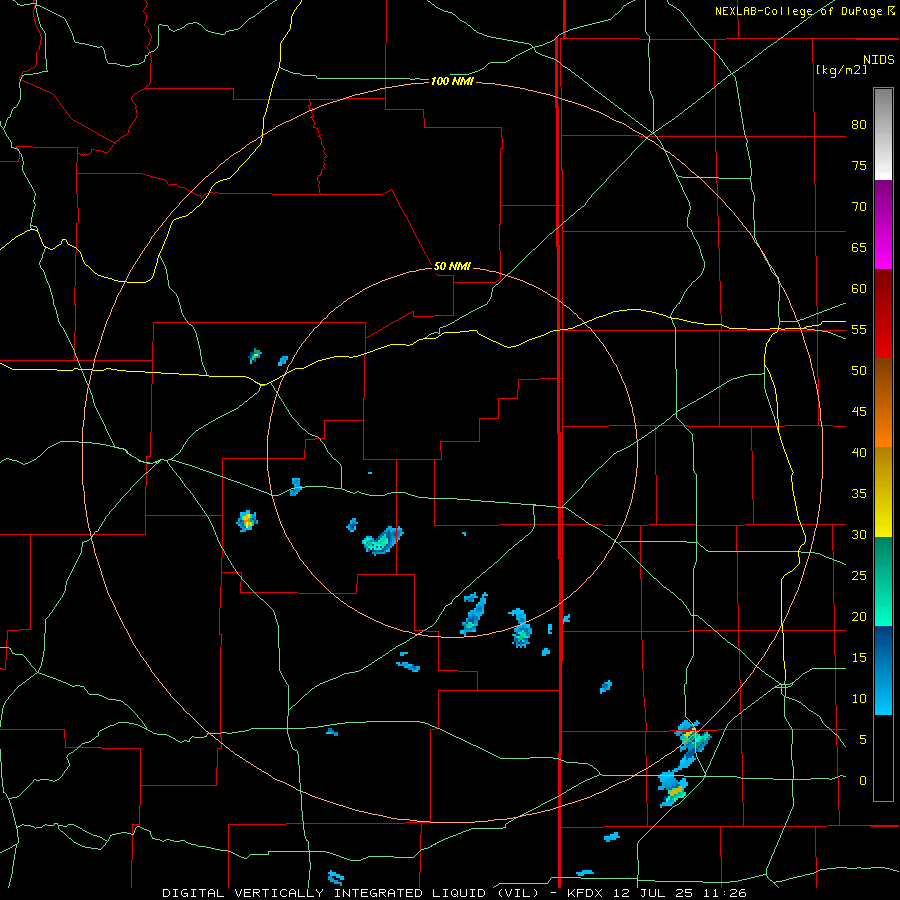
Task: Click the 70 value on the scale
Action: tap(859, 207)
